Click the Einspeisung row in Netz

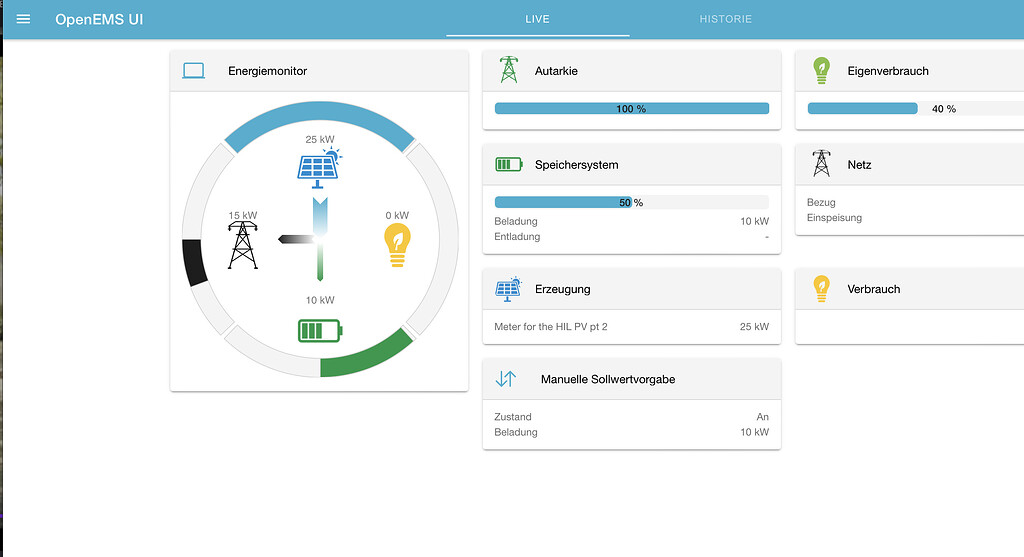coord(915,217)
